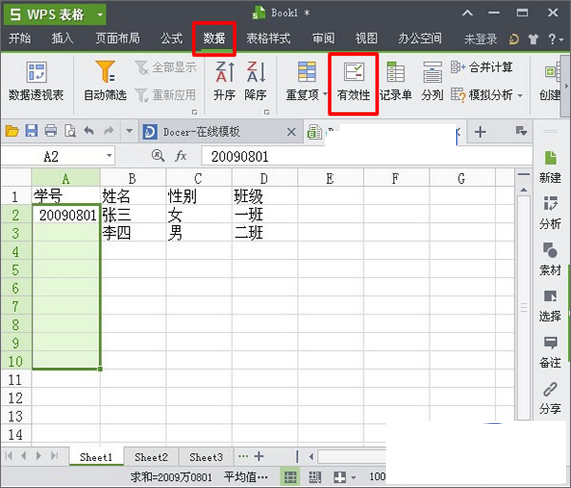The image size is (571, 488).
Task: Expand the 模拟分析 dropdown
Action: 520,95
